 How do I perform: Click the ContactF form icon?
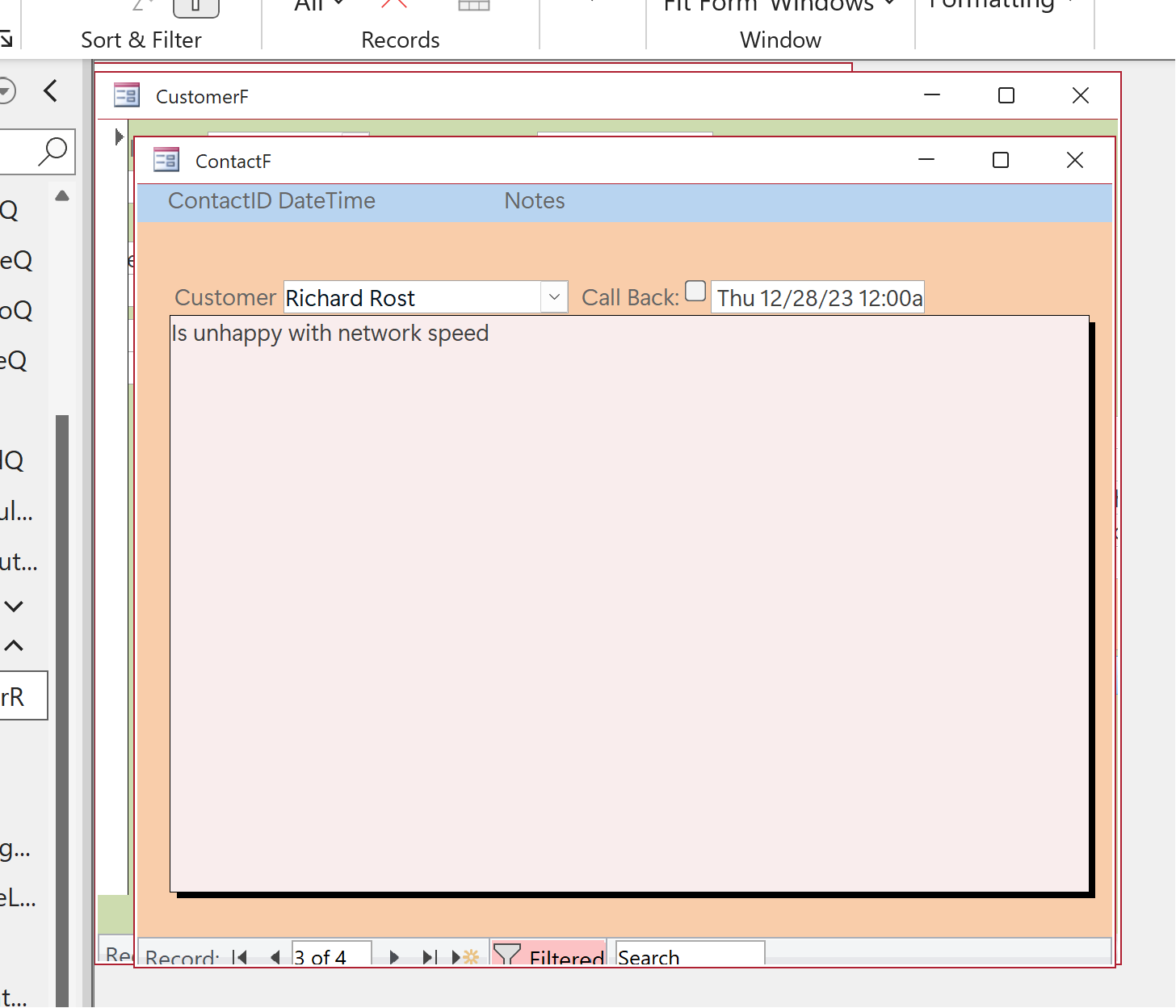tap(166, 160)
